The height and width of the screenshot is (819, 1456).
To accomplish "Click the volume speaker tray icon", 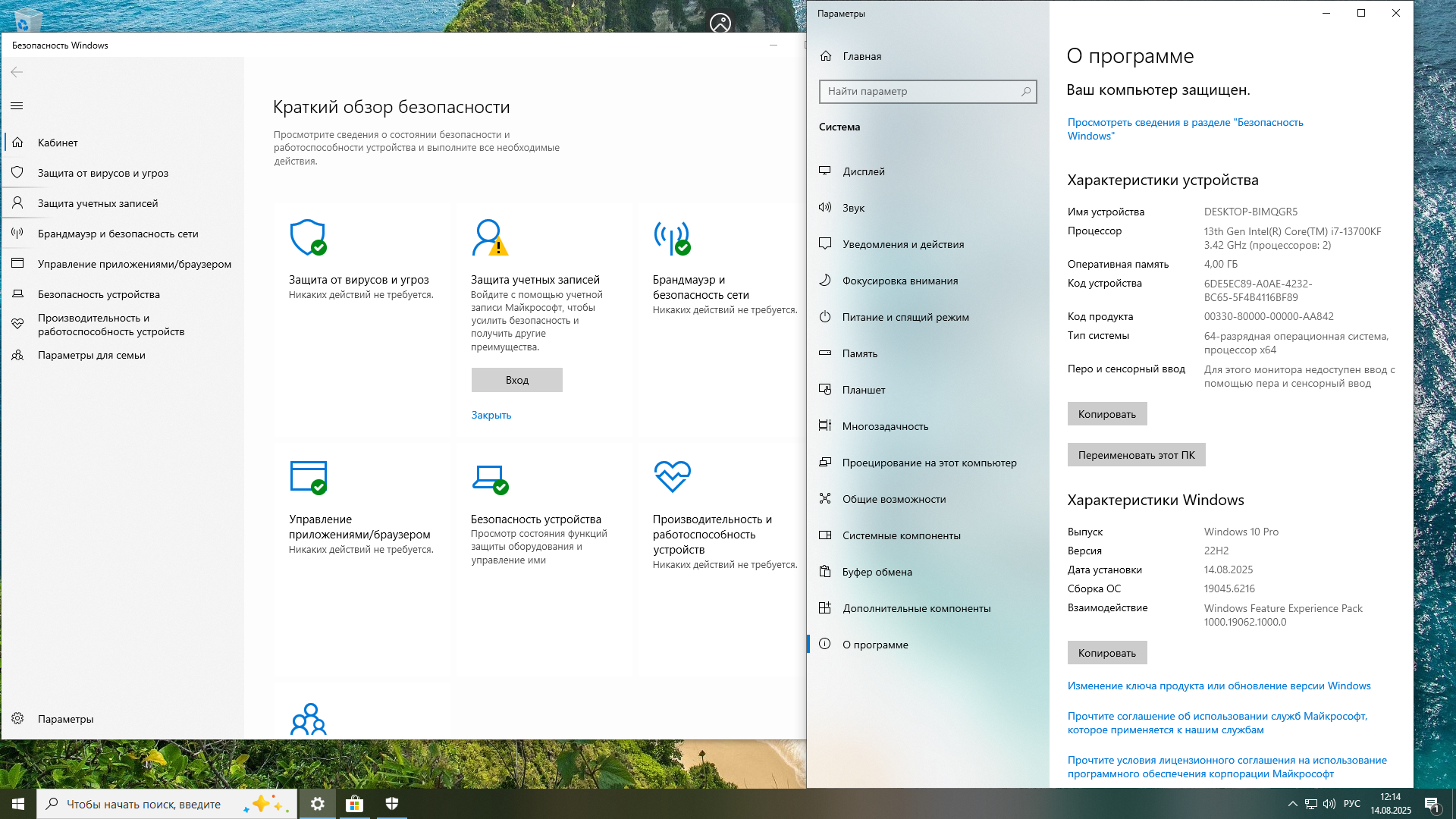I will 1329,804.
